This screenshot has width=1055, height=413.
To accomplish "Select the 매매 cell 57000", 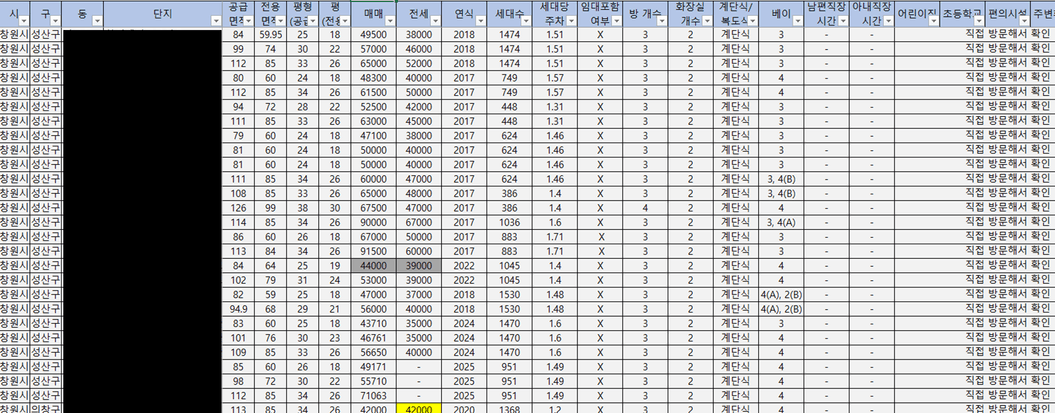I will pyautogui.click(x=374, y=49).
